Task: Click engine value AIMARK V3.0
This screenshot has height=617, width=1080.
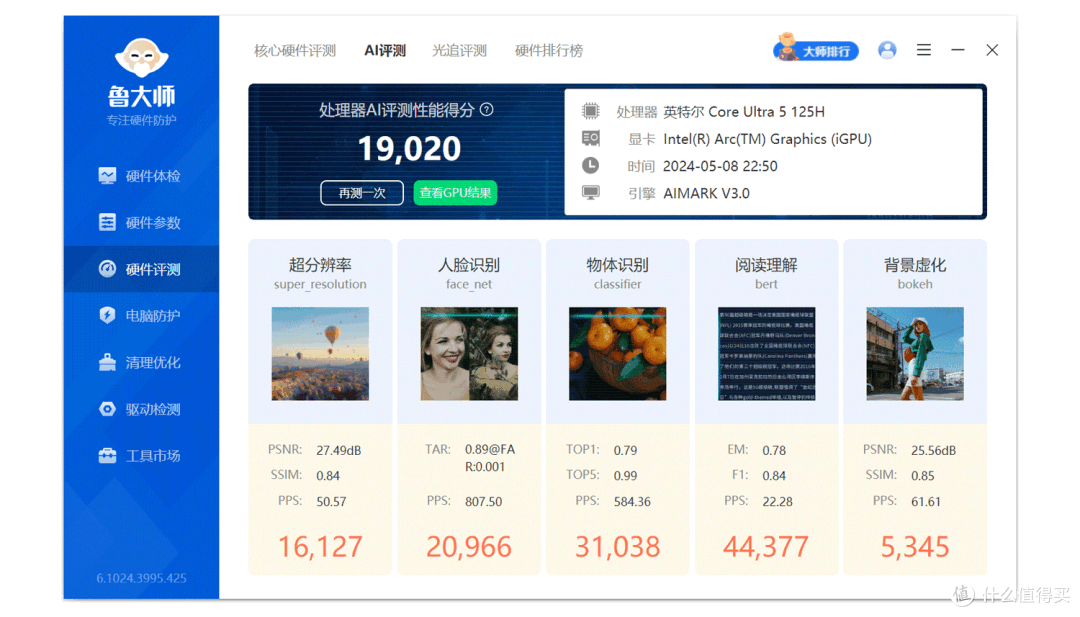Action: 706,194
